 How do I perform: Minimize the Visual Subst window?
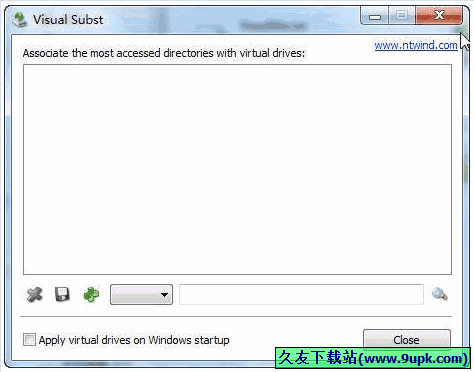pyautogui.click(x=375, y=16)
